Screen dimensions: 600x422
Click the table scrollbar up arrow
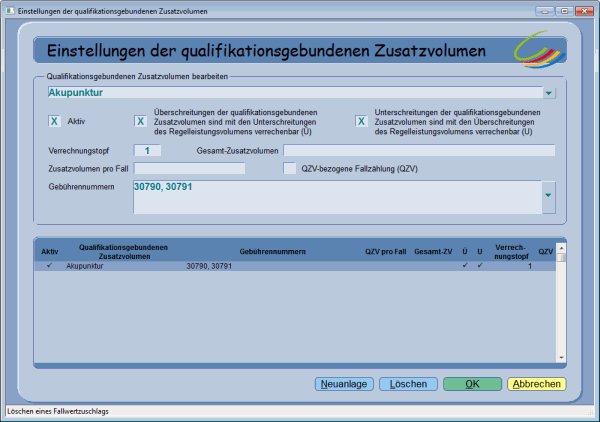[x=561, y=248]
